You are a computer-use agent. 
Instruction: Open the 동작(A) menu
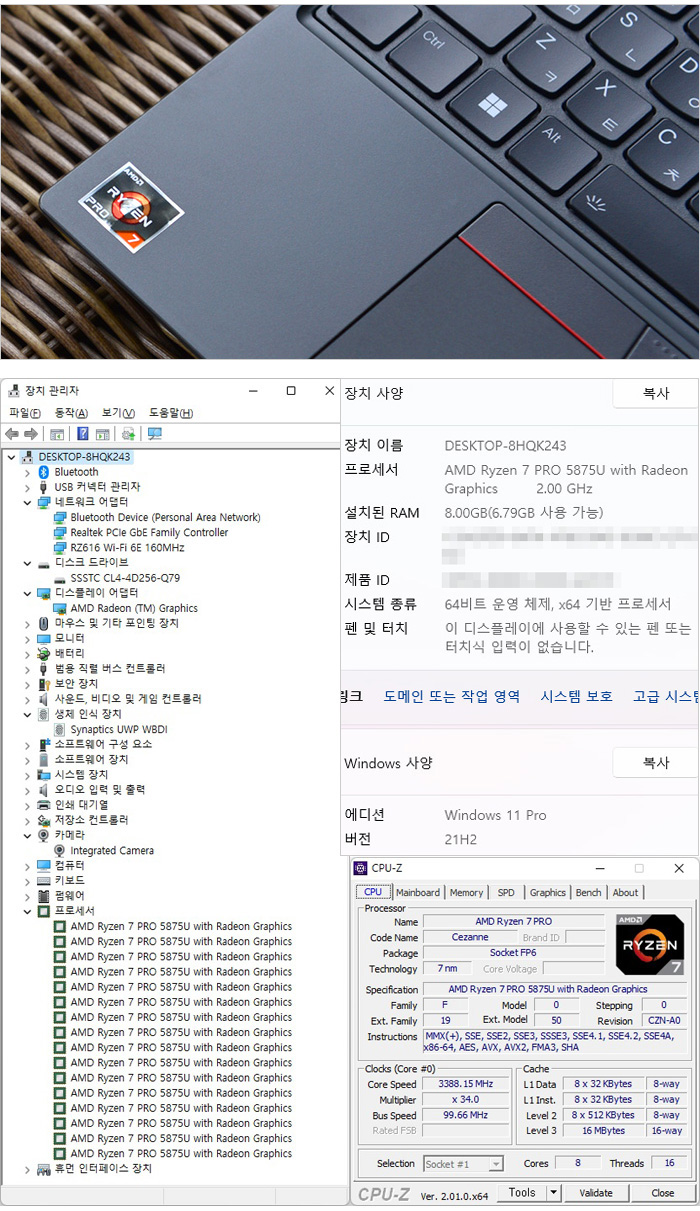[71, 413]
